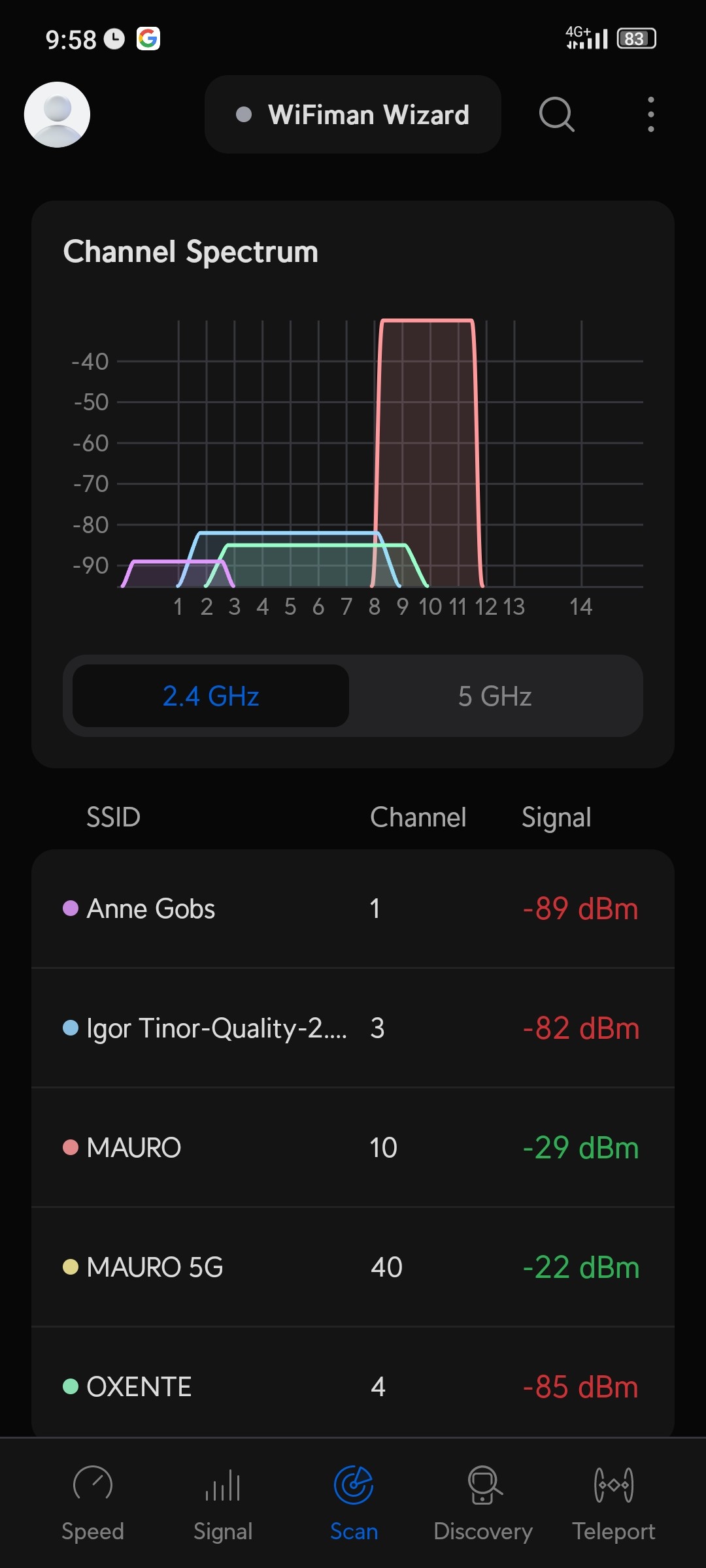This screenshot has width=706, height=1568.
Task: Open the WiFiman Wizard selector
Action: click(x=353, y=114)
